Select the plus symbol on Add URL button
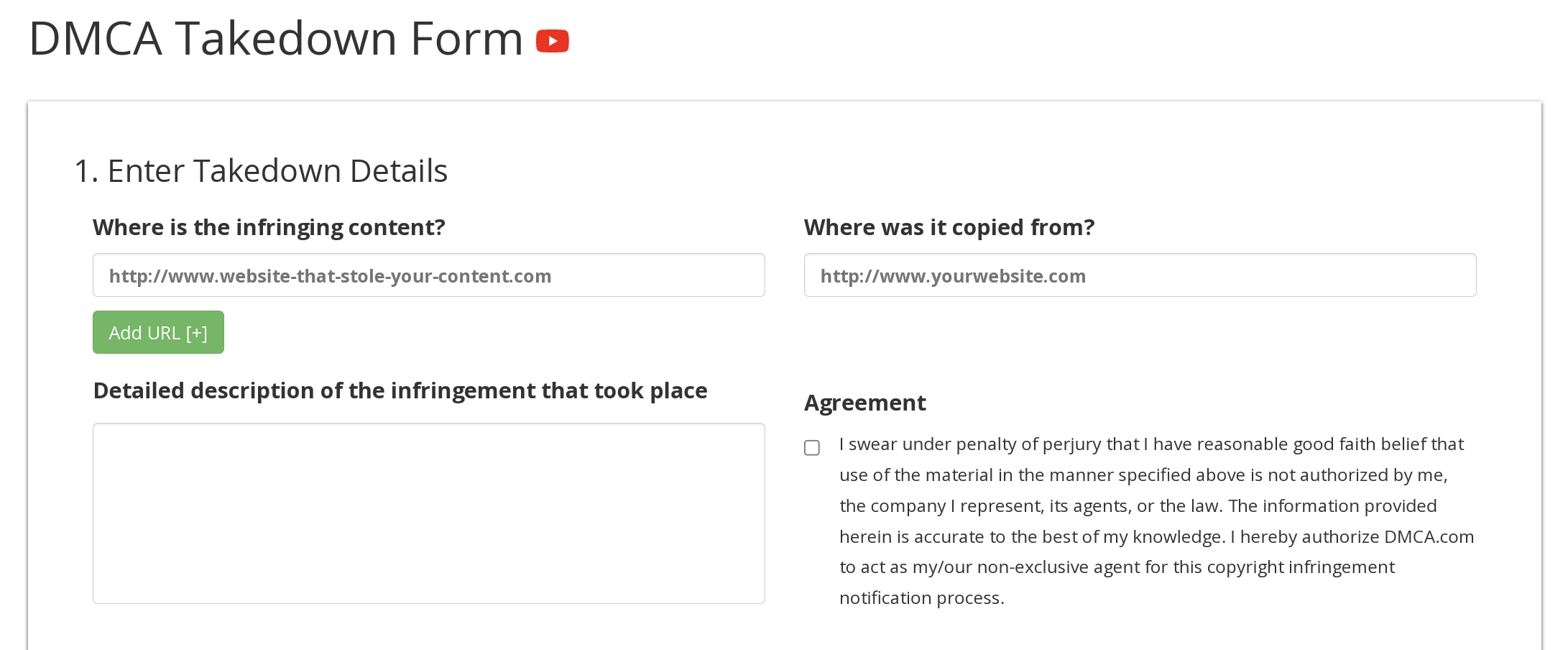The image size is (1568, 650). coord(195,332)
